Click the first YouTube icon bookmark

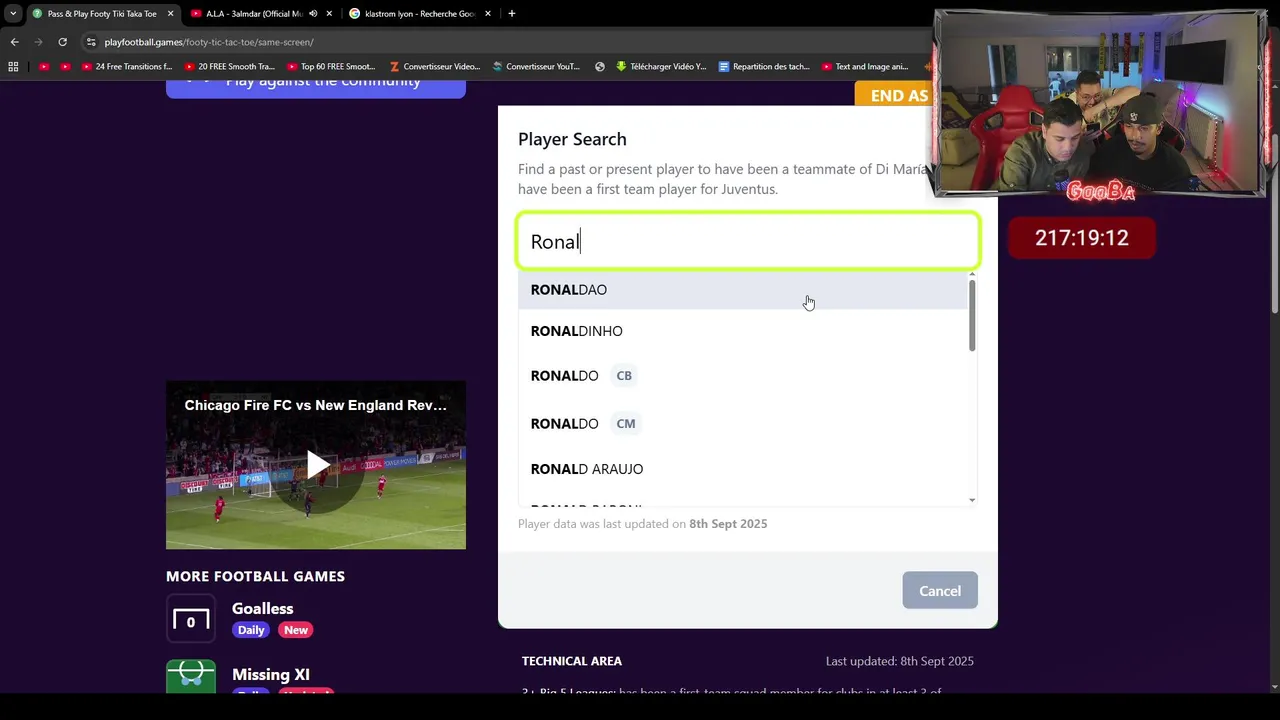pyautogui.click(x=44, y=67)
